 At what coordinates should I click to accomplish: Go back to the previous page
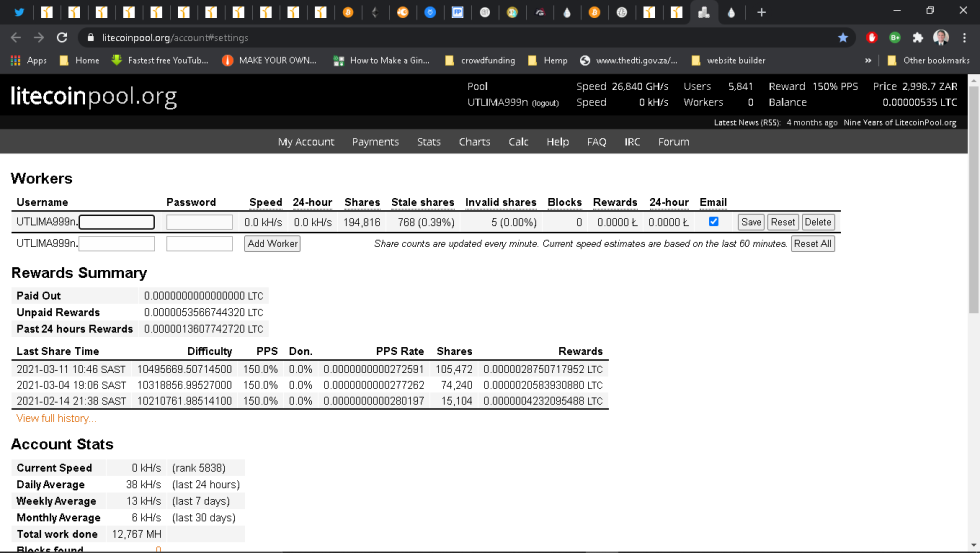pyautogui.click(x=16, y=37)
